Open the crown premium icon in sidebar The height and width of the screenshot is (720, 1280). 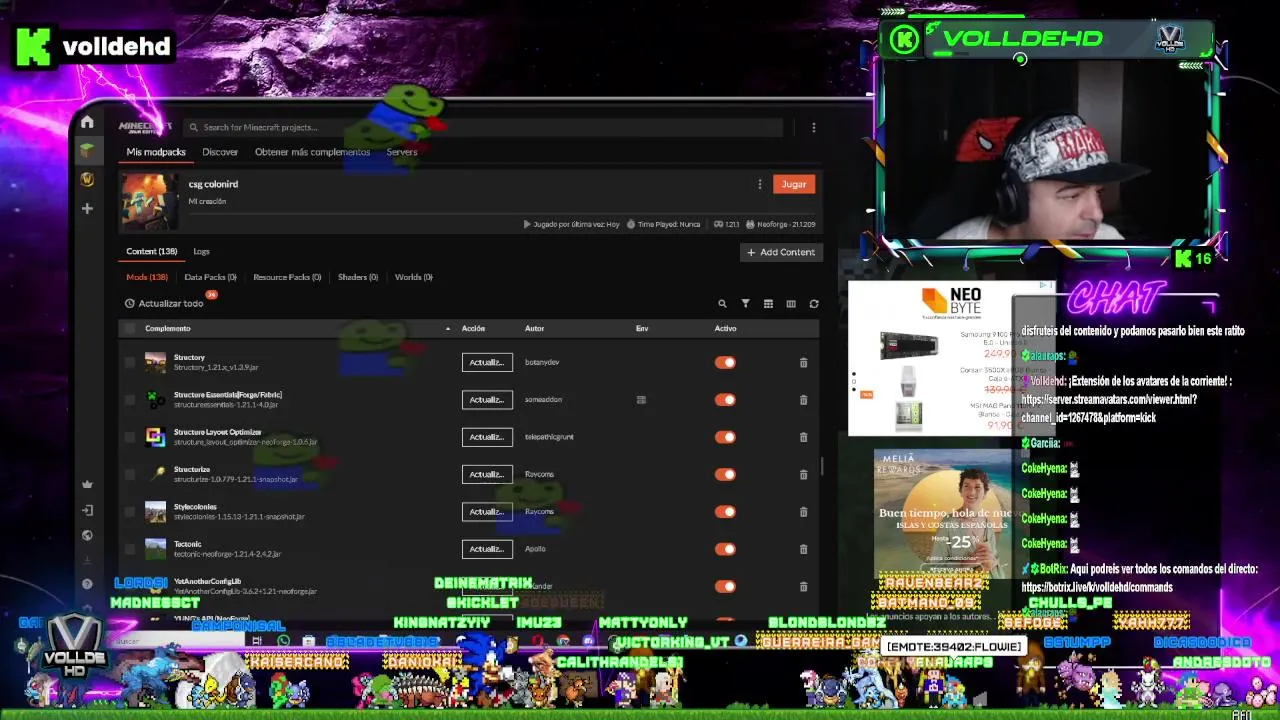click(87, 484)
